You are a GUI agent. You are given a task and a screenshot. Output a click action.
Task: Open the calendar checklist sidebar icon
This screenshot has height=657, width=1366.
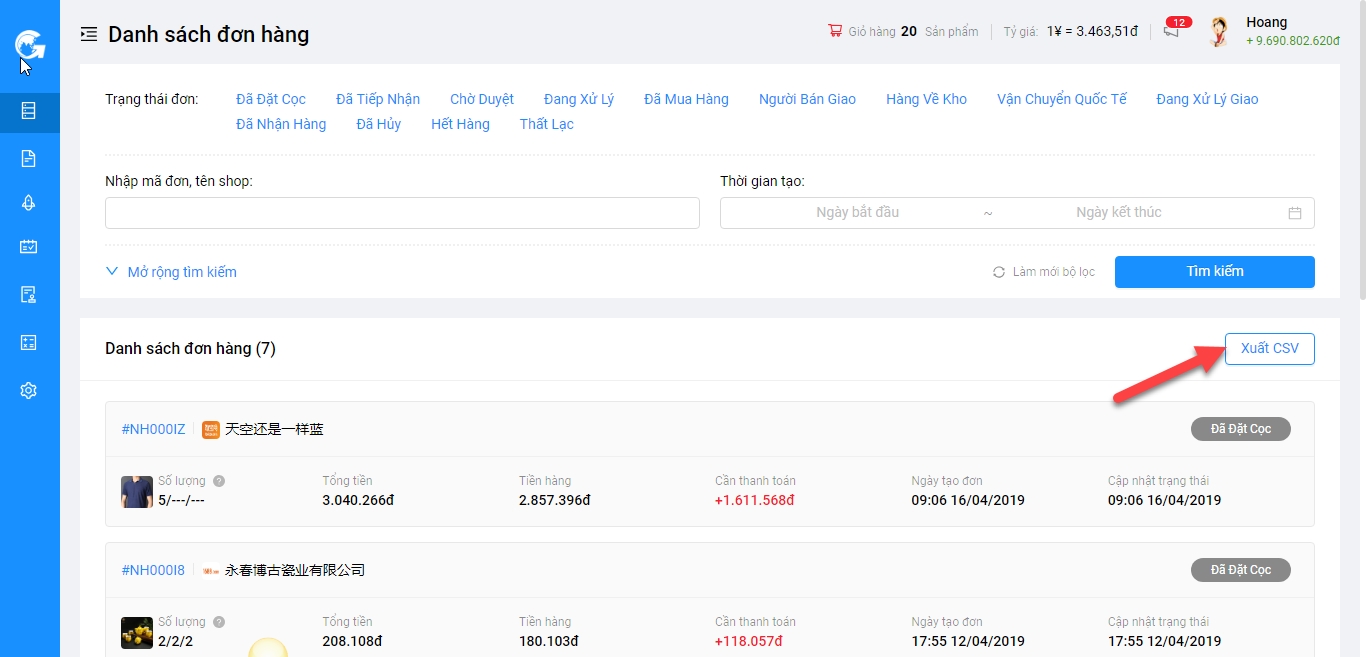point(29,247)
